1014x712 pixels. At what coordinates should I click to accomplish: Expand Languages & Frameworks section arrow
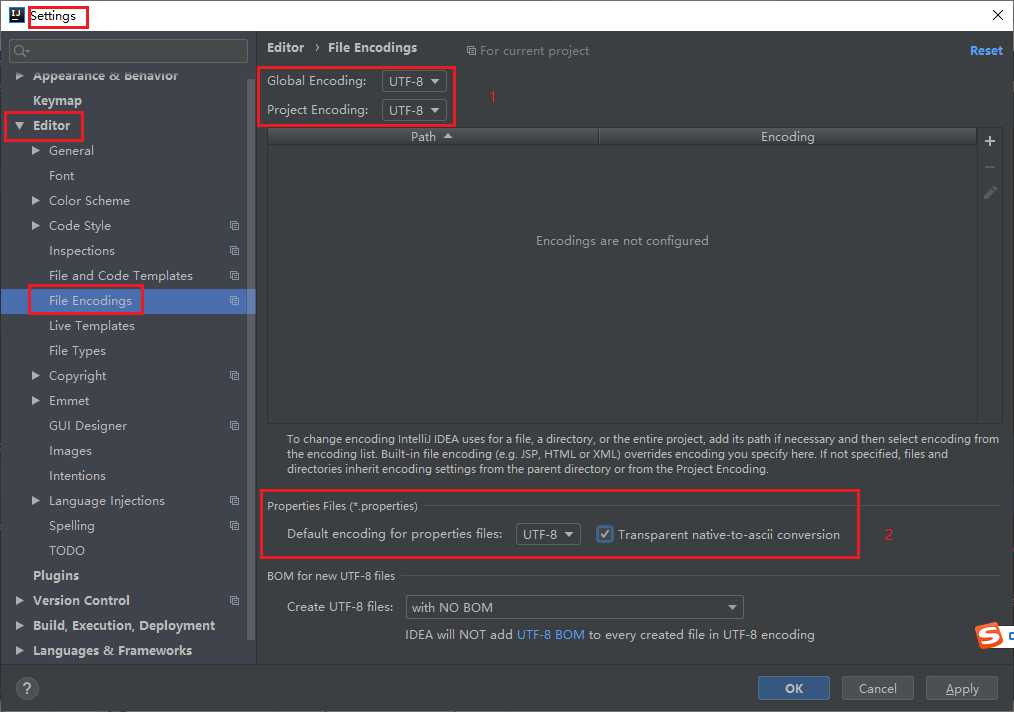click(x=19, y=651)
